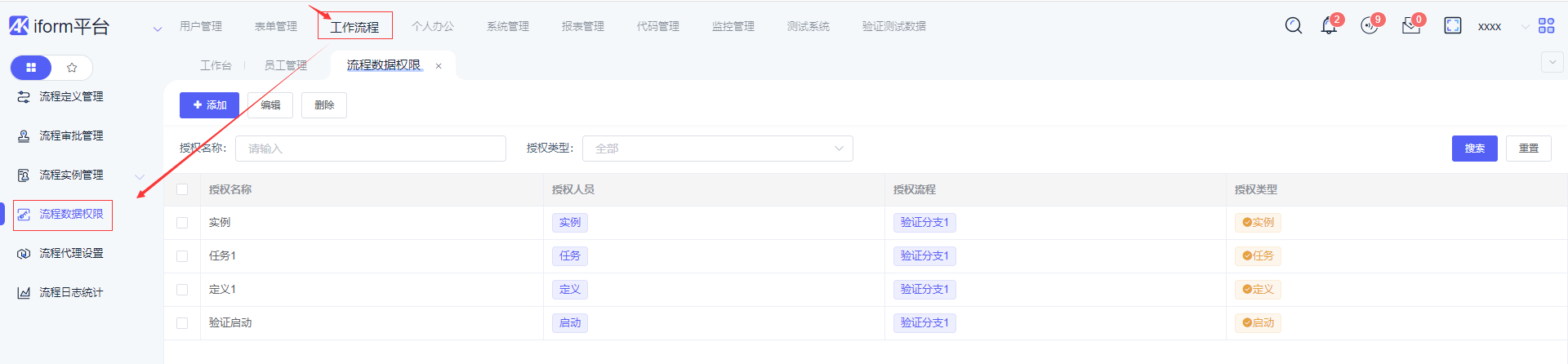Switch to favorites star view in sidebar

point(72,68)
